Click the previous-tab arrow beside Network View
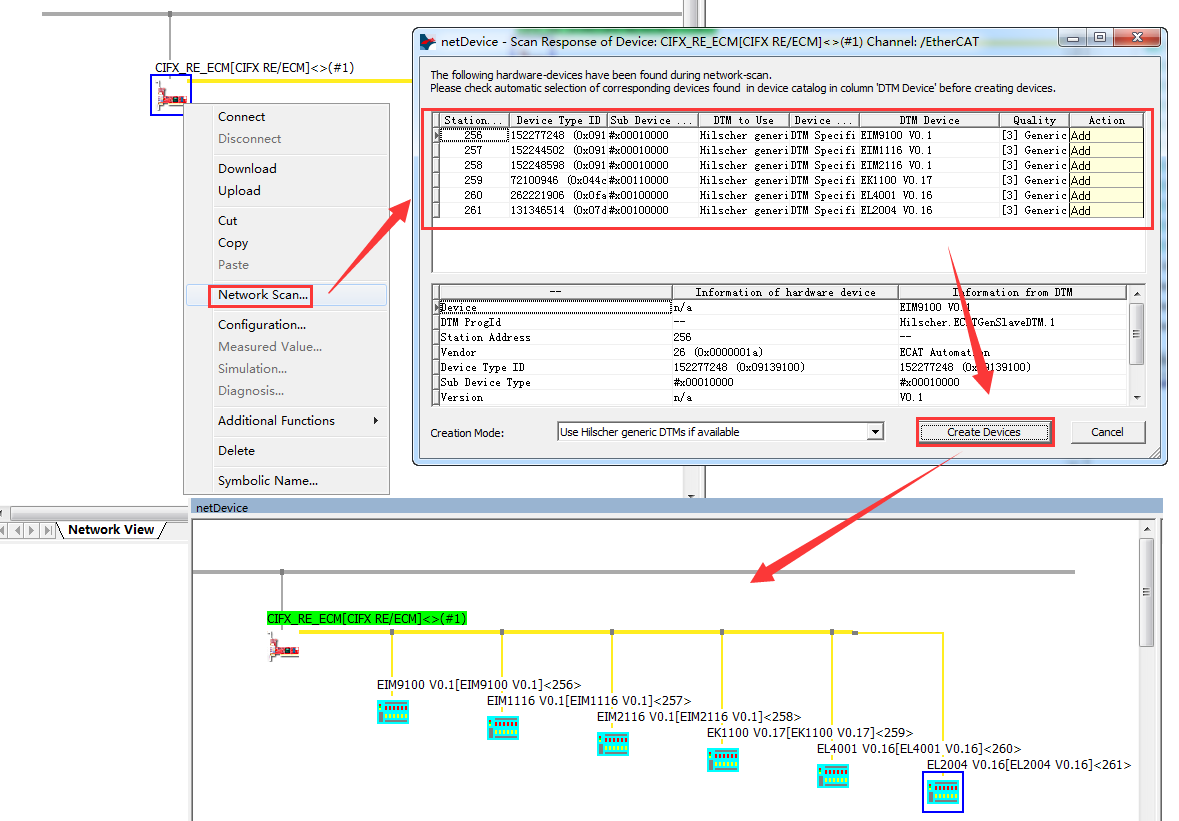Screen dimensions: 1179x821 [18, 530]
